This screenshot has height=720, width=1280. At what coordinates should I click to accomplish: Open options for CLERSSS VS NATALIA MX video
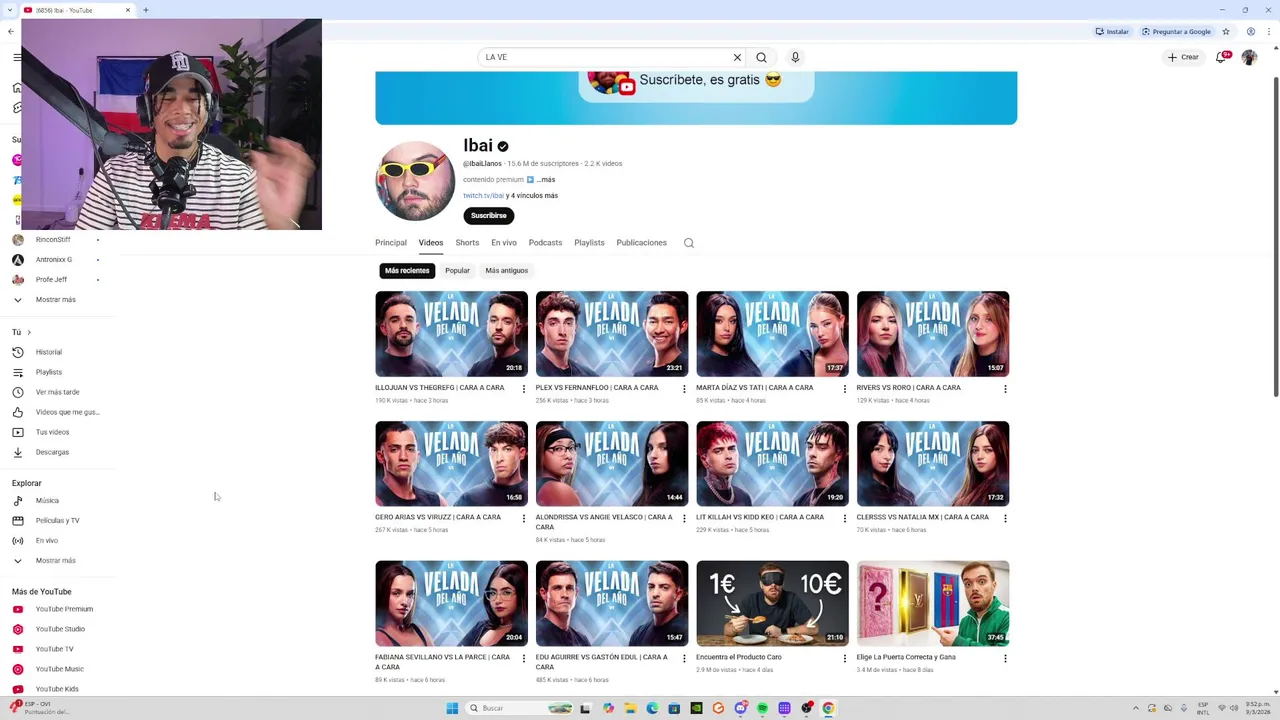tap(1005, 519)
